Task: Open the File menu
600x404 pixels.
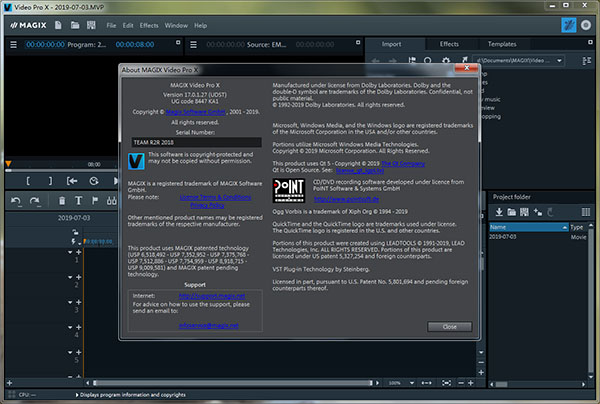Action: [111, 26]
